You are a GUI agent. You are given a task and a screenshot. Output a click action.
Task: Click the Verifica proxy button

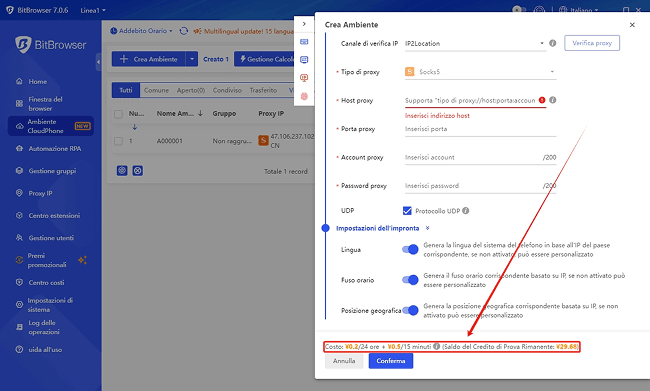592,43
